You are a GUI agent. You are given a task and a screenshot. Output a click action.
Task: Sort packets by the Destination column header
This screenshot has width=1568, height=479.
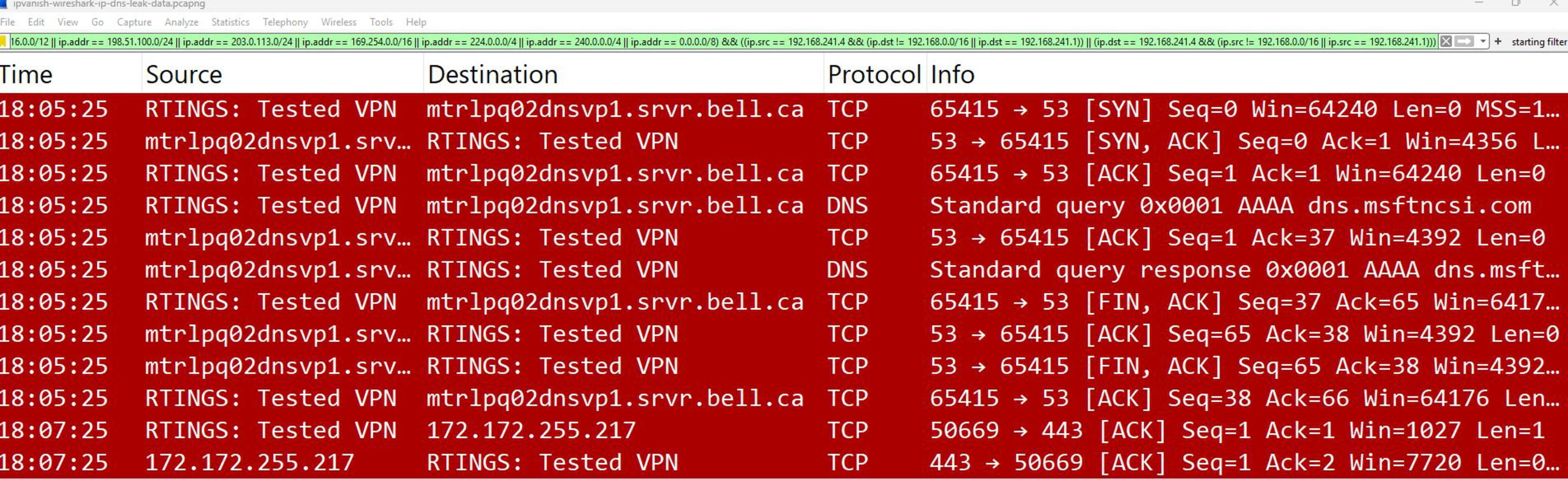pyautogui.click(x=492, y=75)
